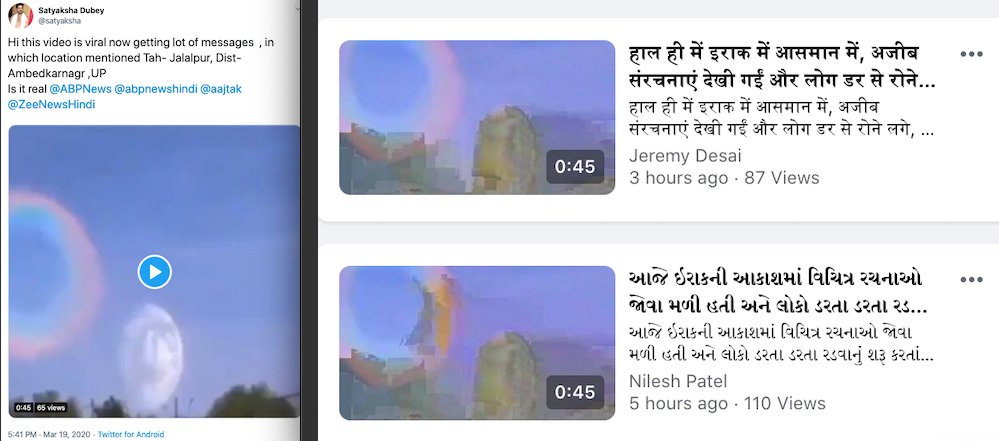
Task: Open the tweet timestamp Mar 19, 2020
Action: coord(48,435)
